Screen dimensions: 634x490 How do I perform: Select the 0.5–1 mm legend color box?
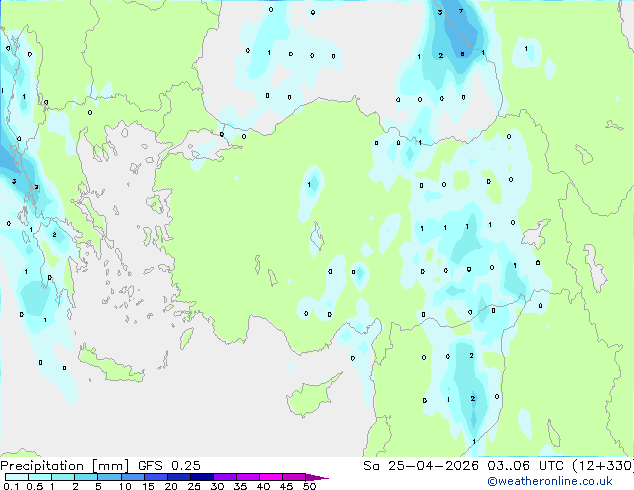[x=40, y=477]
